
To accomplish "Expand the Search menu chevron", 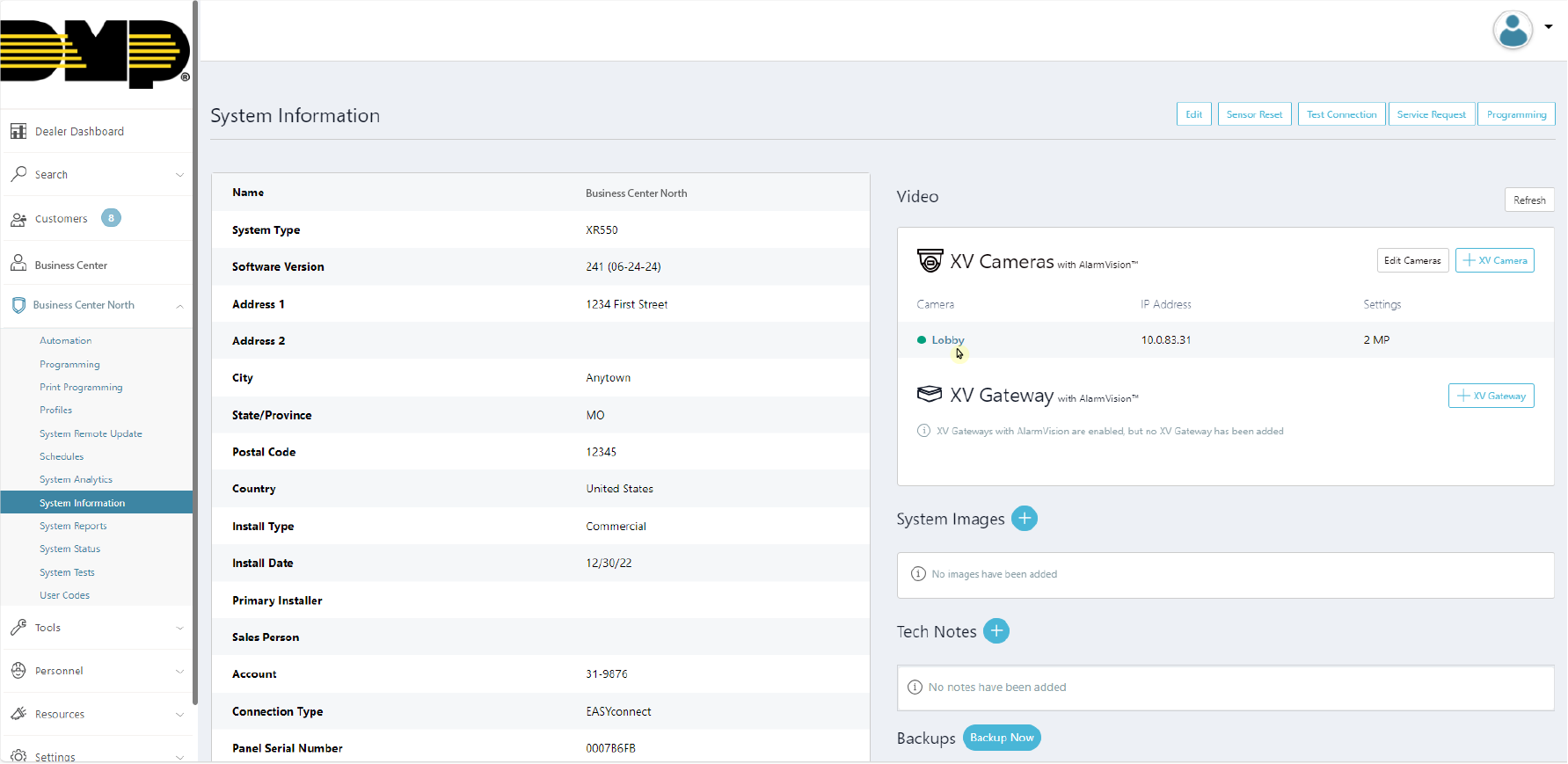I will pos(179,175).
